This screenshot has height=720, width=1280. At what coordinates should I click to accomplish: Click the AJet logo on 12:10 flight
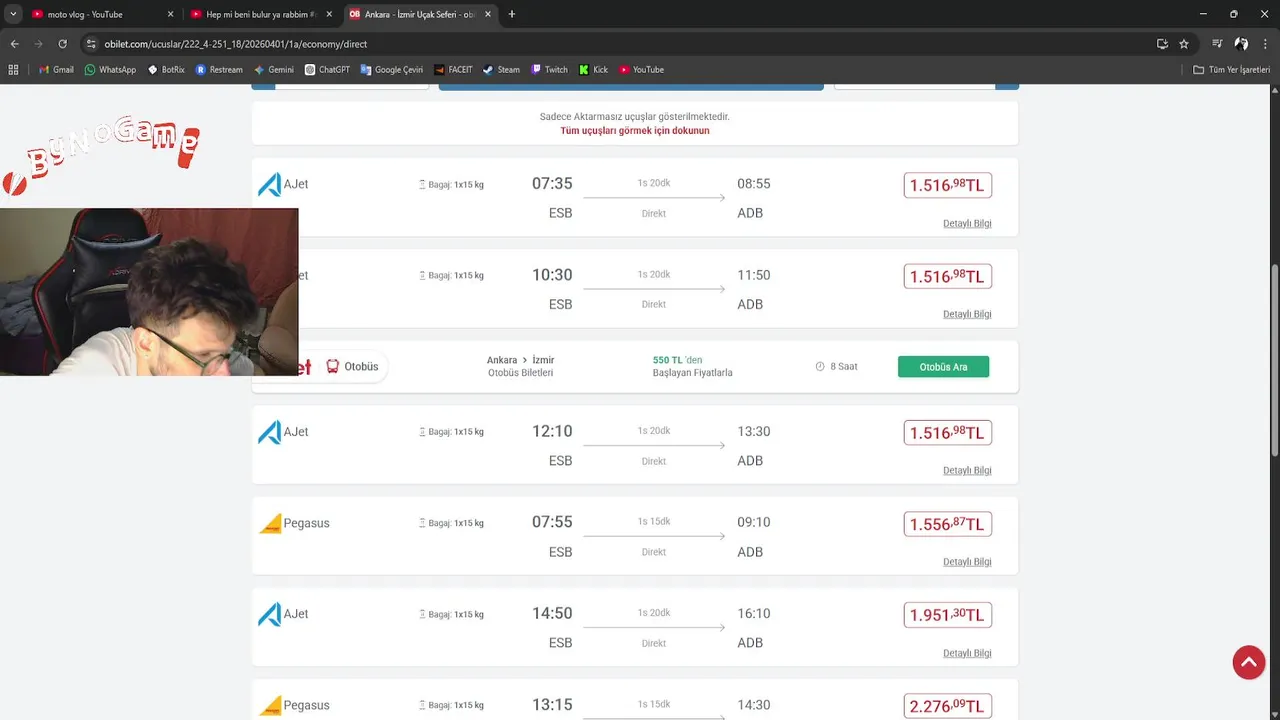click(269, 432)
